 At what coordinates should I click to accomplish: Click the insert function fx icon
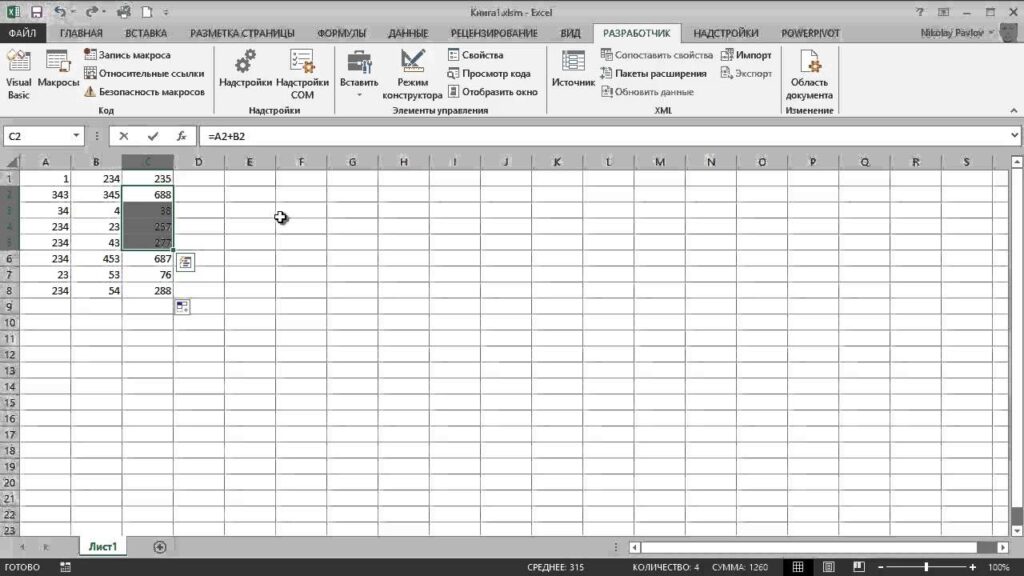[181, 136]
